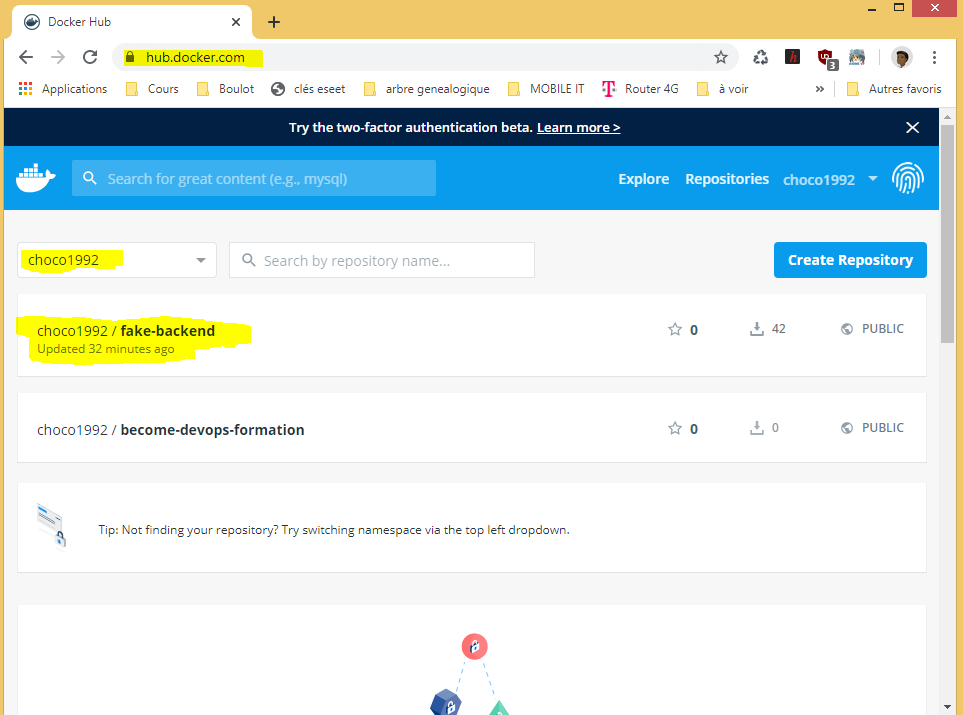Bookmark this page with the star icon
Viewport: 963px width, 715px height.
point(720,57)
